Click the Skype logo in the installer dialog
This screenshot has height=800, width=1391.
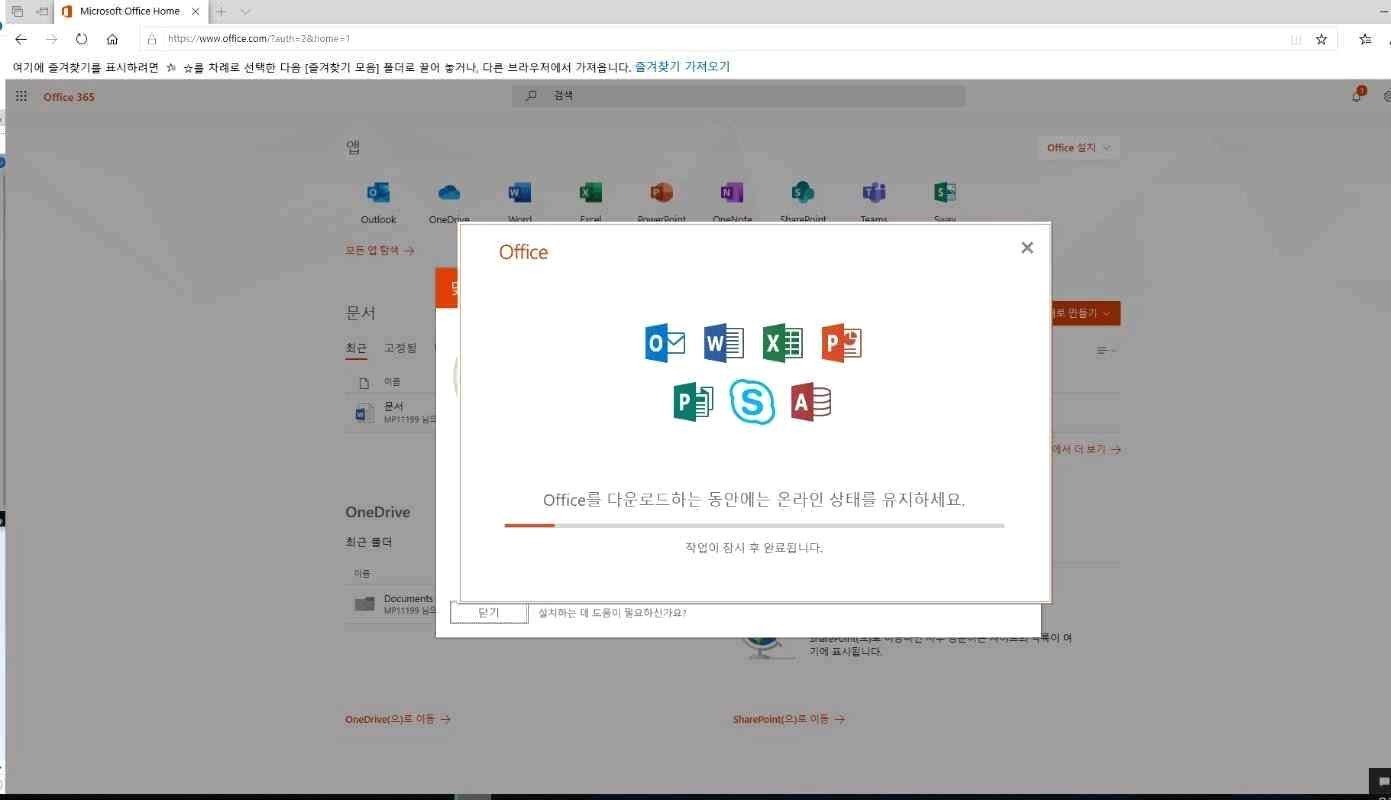(x=752, y=402)
